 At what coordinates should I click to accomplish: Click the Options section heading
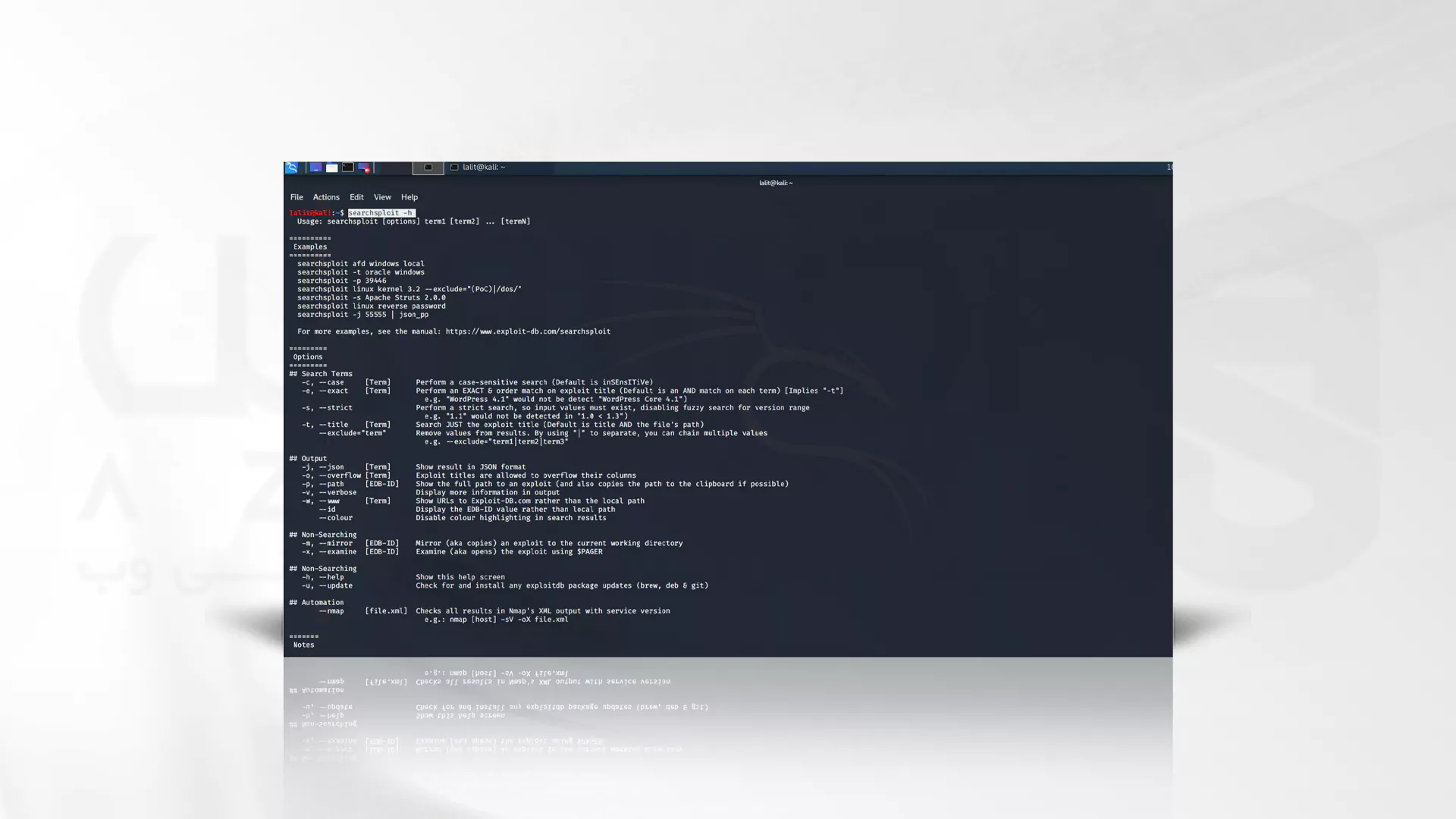pos(308,357)
